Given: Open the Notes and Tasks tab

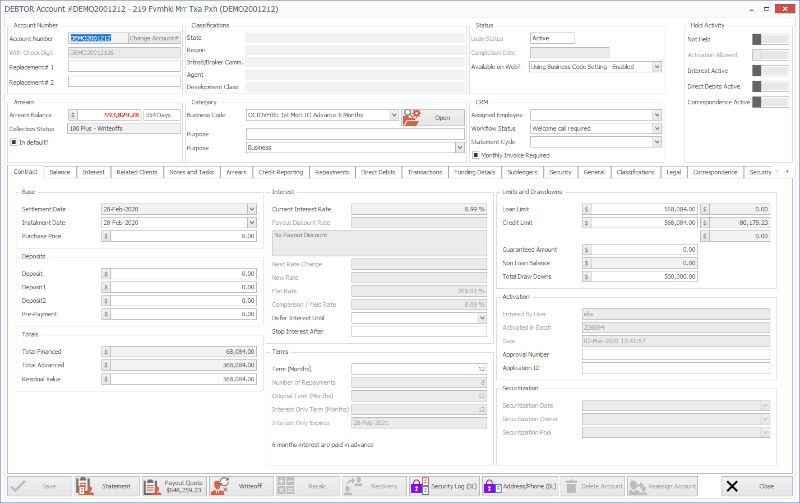Looking at the screenshot, I should coord(192,172).
